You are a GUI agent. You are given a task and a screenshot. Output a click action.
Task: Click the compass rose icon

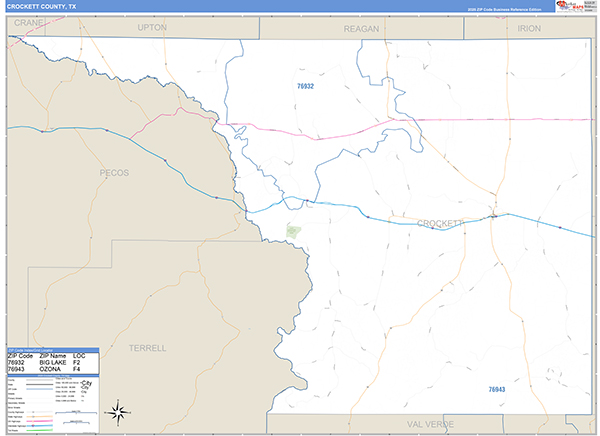[118, 413]
